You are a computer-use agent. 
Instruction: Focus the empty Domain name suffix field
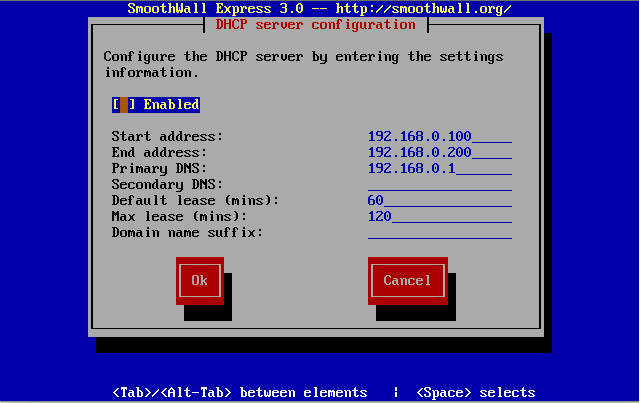click(x=439, y=232)
